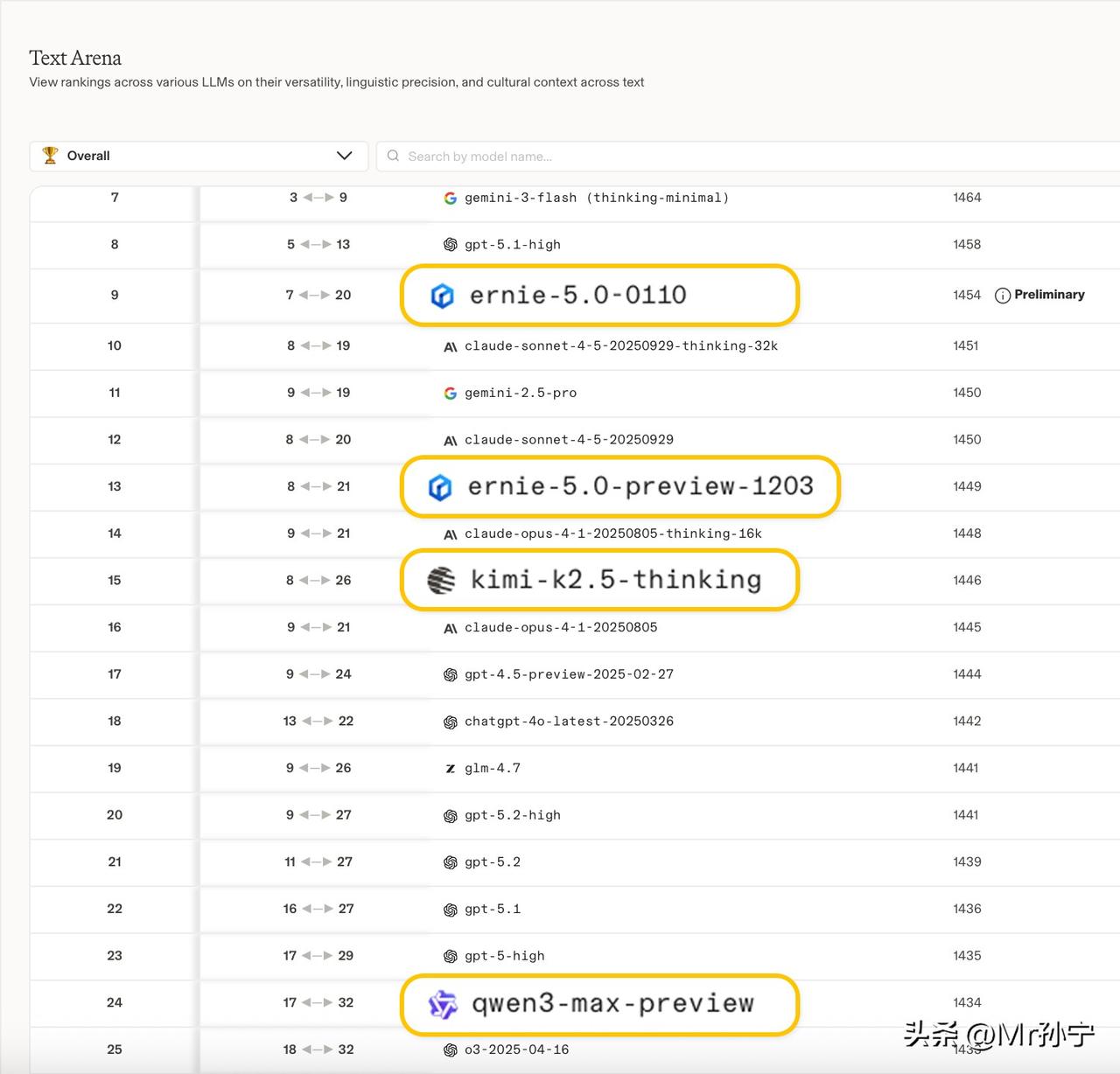Viewport: 1120px width, 1074px height.
Task: Click the rank spread 3 to 9
Action: [318, 198]
